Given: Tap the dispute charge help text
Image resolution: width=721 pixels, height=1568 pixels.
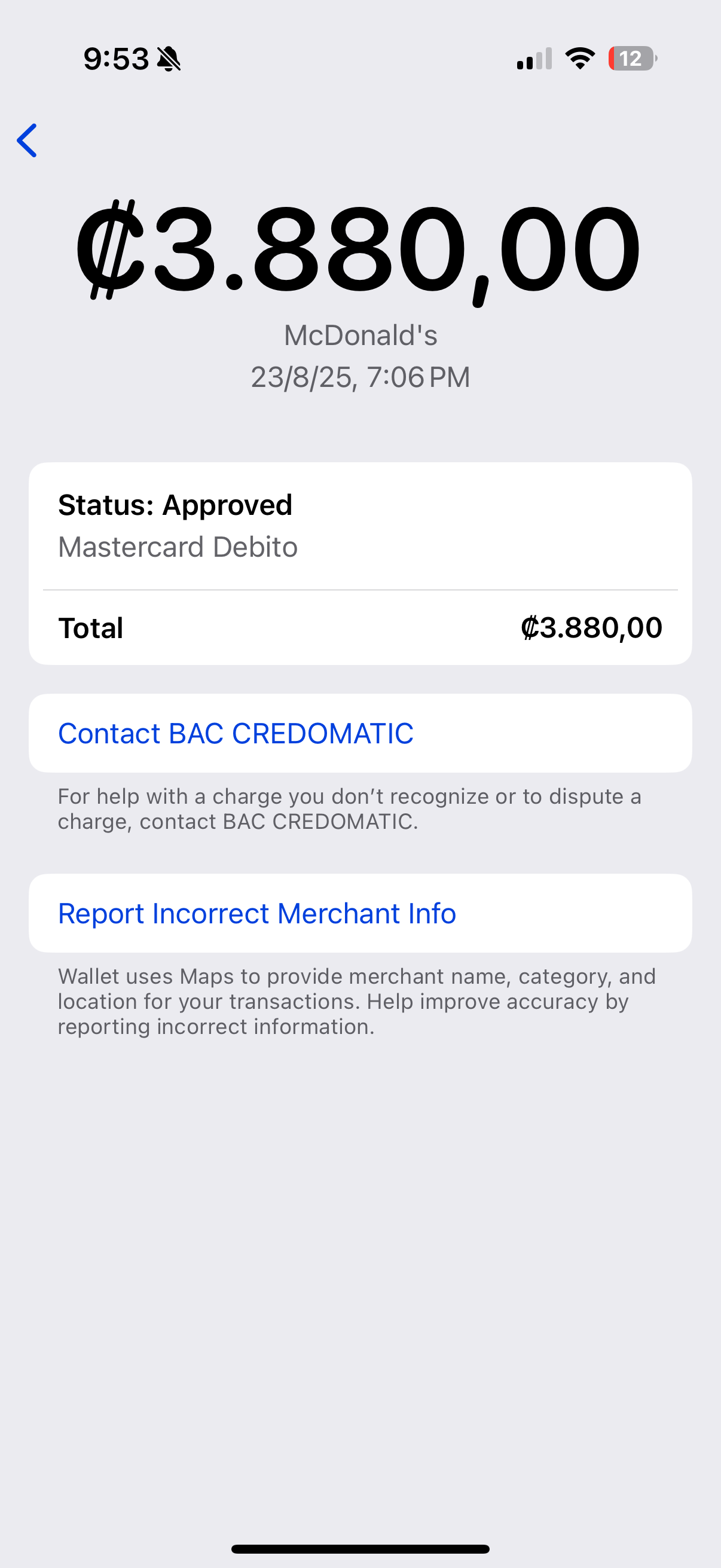Looking at the screenshot, I should [x=350, y=809].
